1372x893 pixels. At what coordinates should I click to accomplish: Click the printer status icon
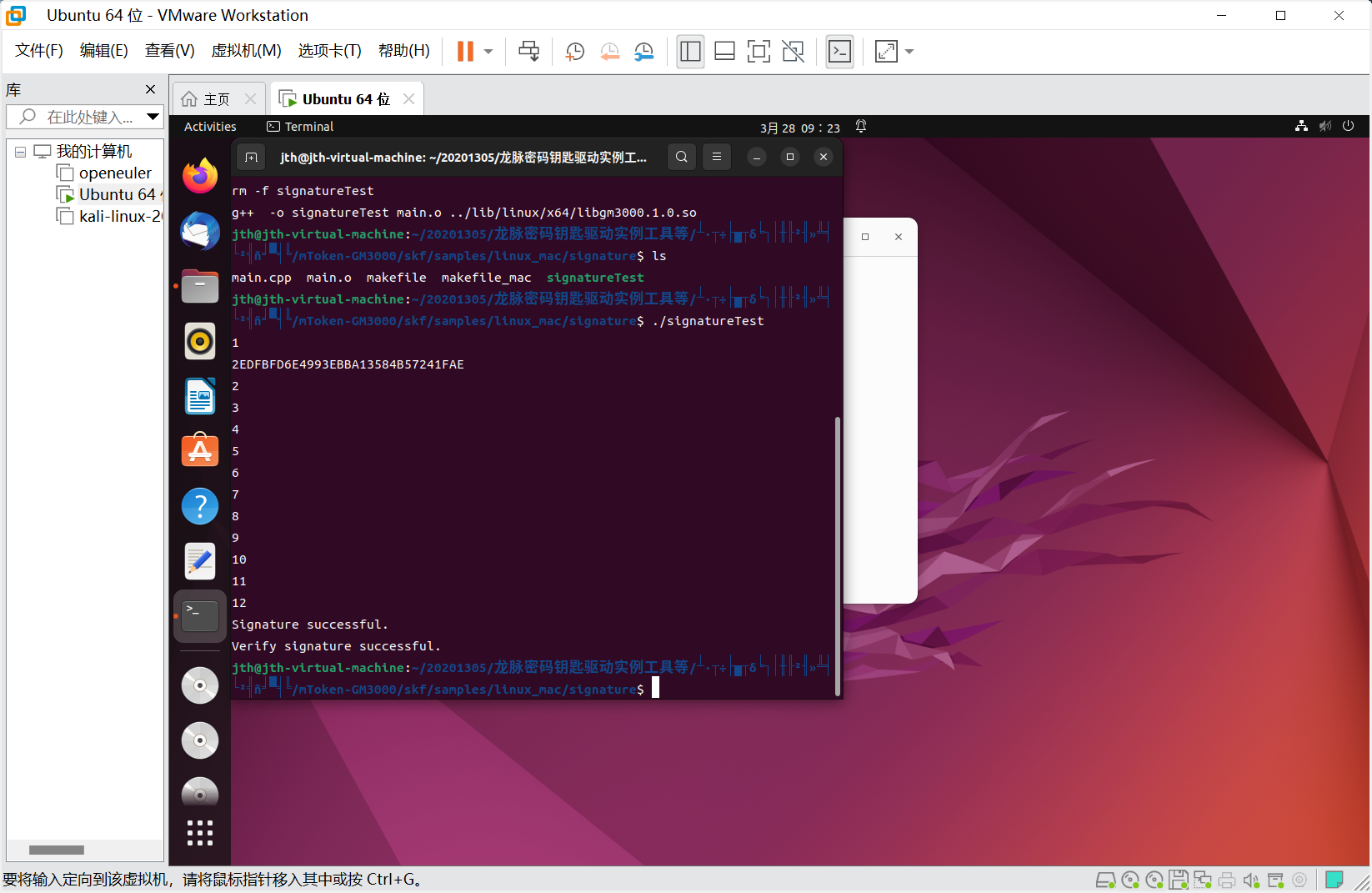(x=1227, y=880)
